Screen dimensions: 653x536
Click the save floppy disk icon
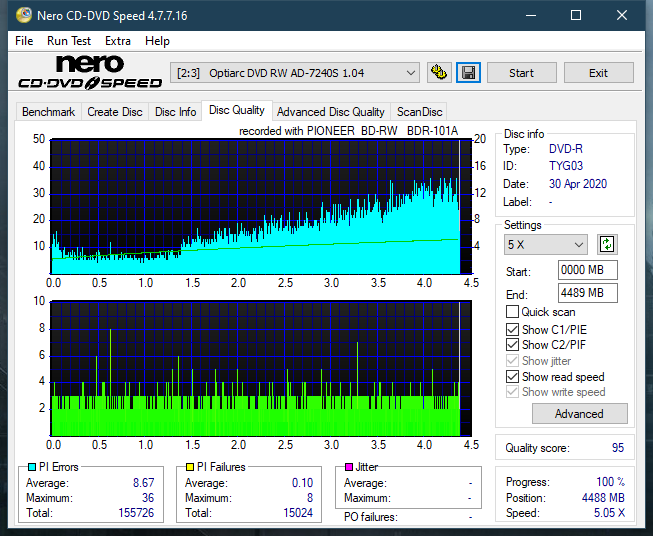click(468, 73)
